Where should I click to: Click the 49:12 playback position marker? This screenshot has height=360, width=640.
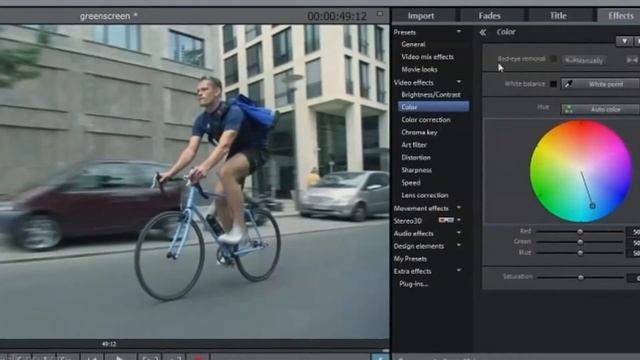click(x=109, y=344)
